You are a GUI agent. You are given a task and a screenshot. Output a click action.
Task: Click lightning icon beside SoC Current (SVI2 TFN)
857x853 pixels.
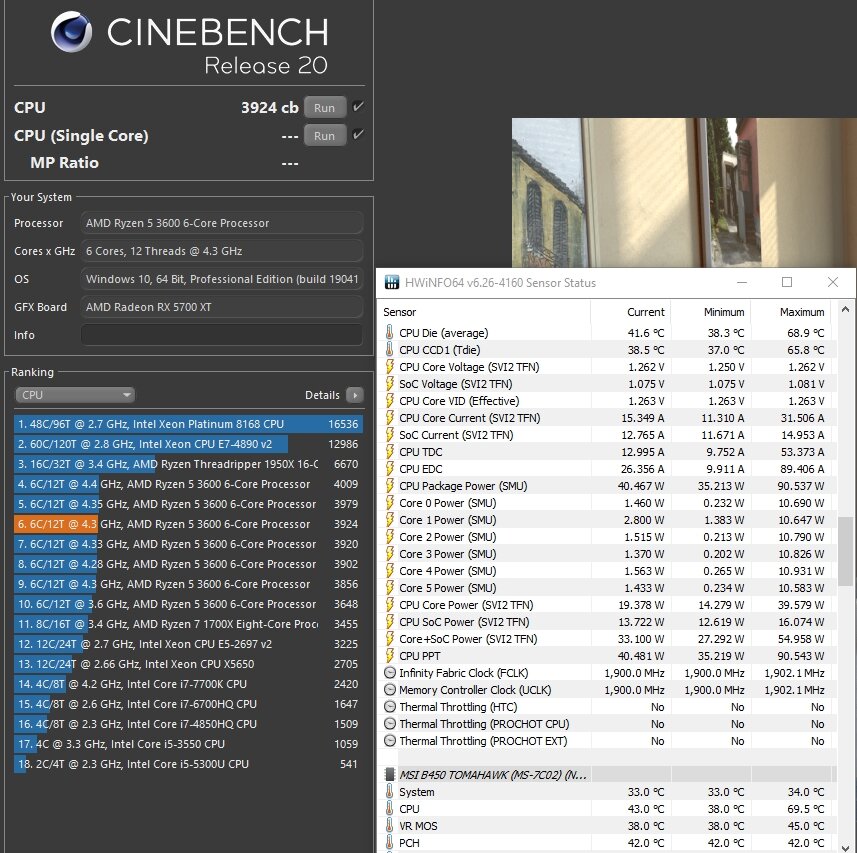click(390, 435)
